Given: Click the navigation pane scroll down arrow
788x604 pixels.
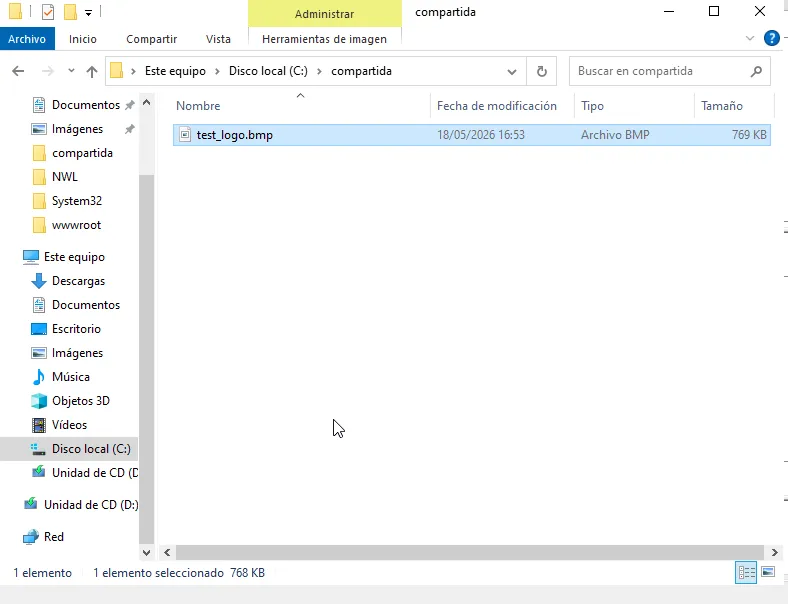Looking at the screenshot, I should (146, 553).
